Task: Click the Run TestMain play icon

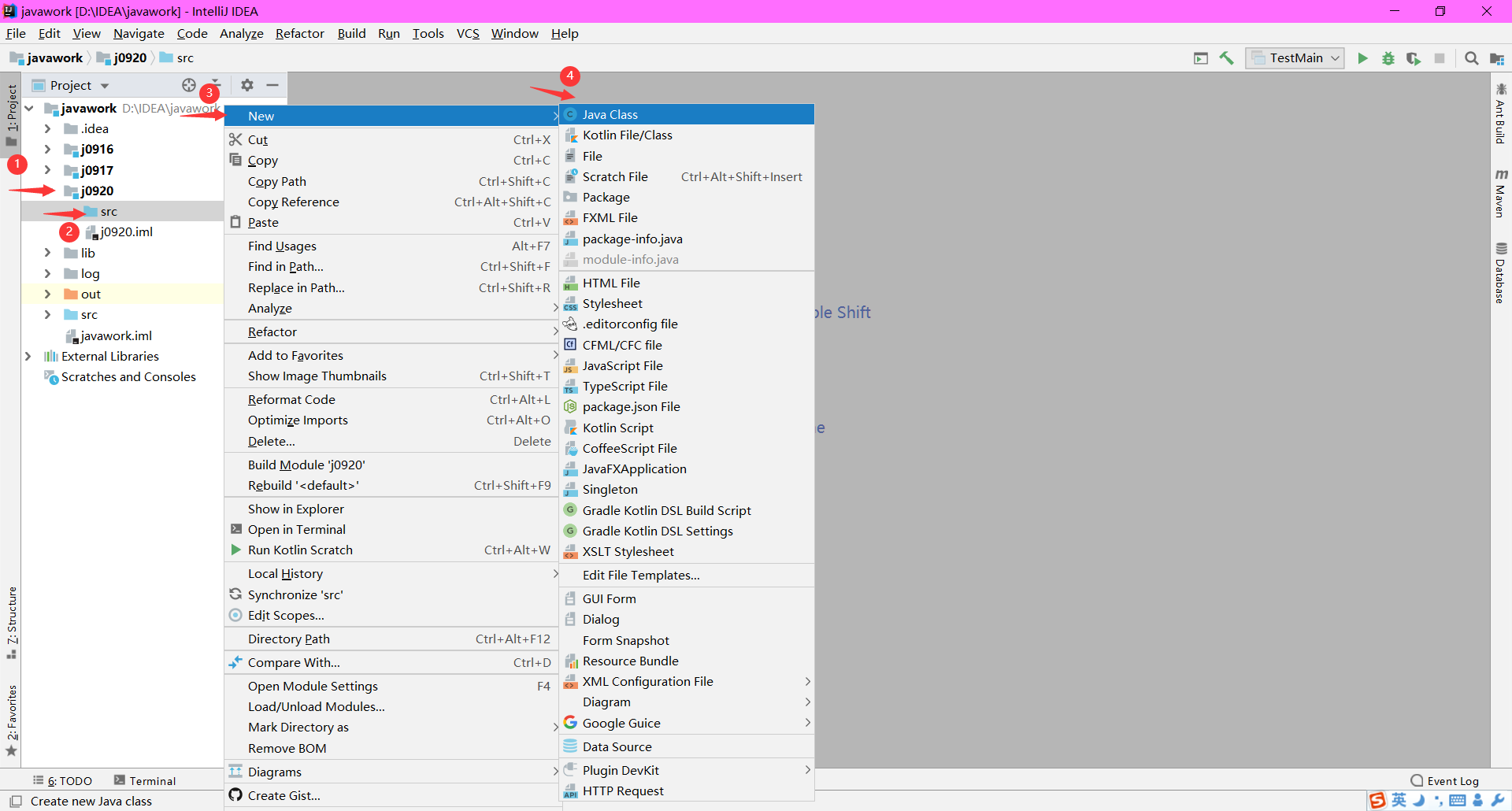Action: (x=1362, y=58)
